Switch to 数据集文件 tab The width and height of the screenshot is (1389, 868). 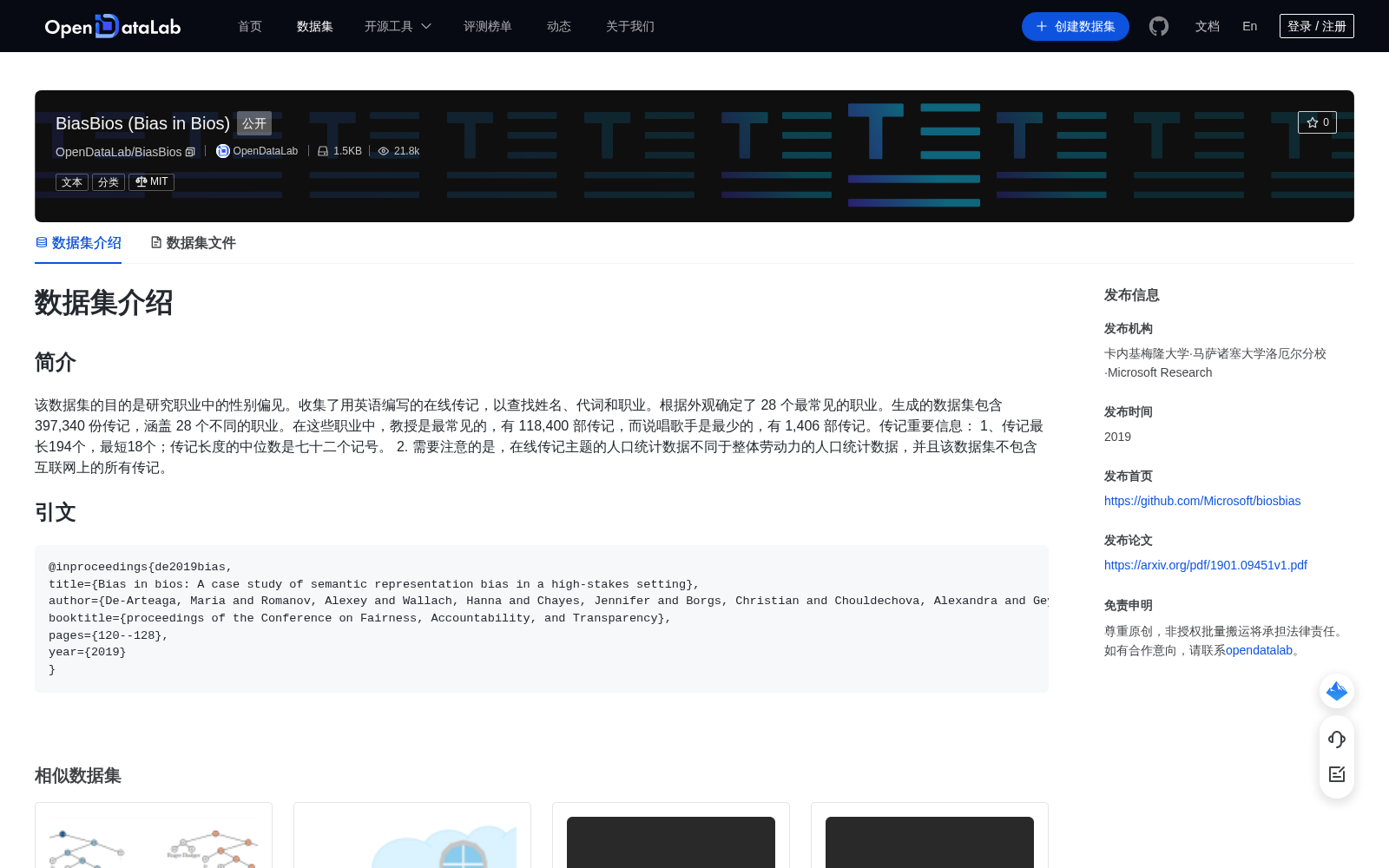pyautogui.click(x=193, y=243)
